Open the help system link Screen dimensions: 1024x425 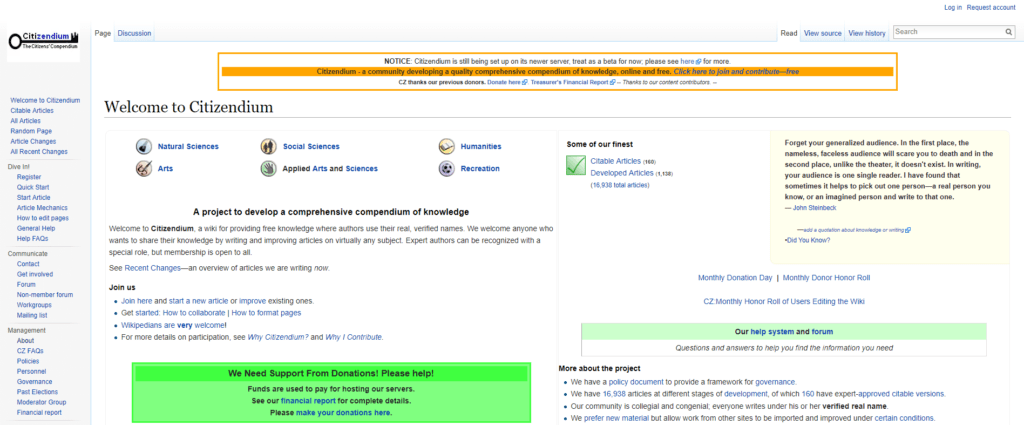click(x=772, y=332)
